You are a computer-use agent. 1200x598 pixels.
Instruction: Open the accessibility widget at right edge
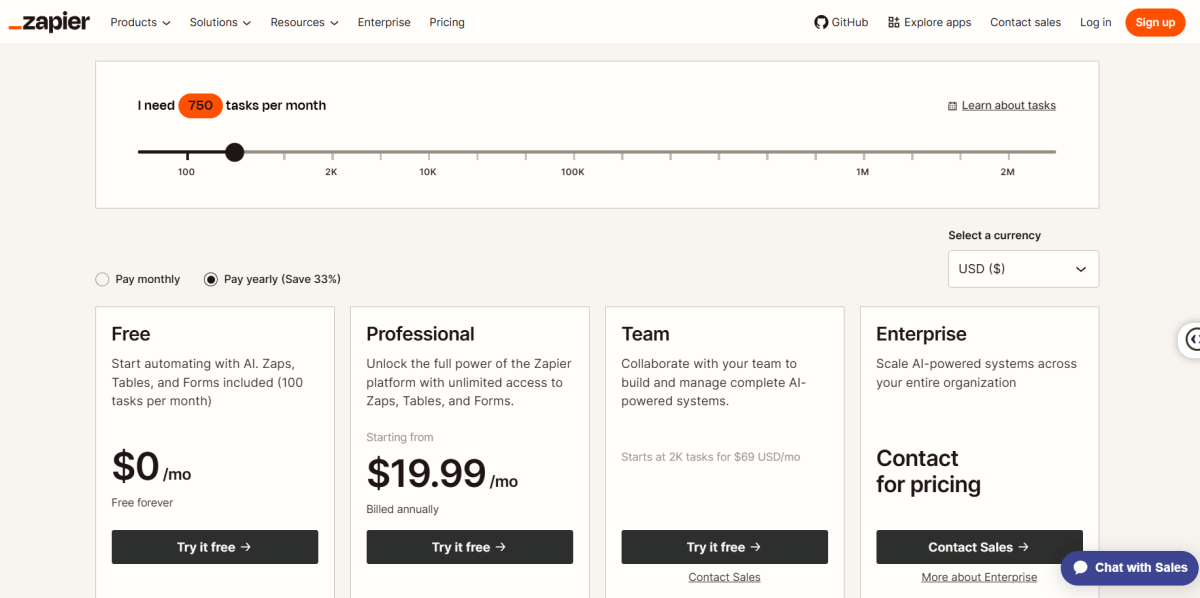tap(1190, 340)
